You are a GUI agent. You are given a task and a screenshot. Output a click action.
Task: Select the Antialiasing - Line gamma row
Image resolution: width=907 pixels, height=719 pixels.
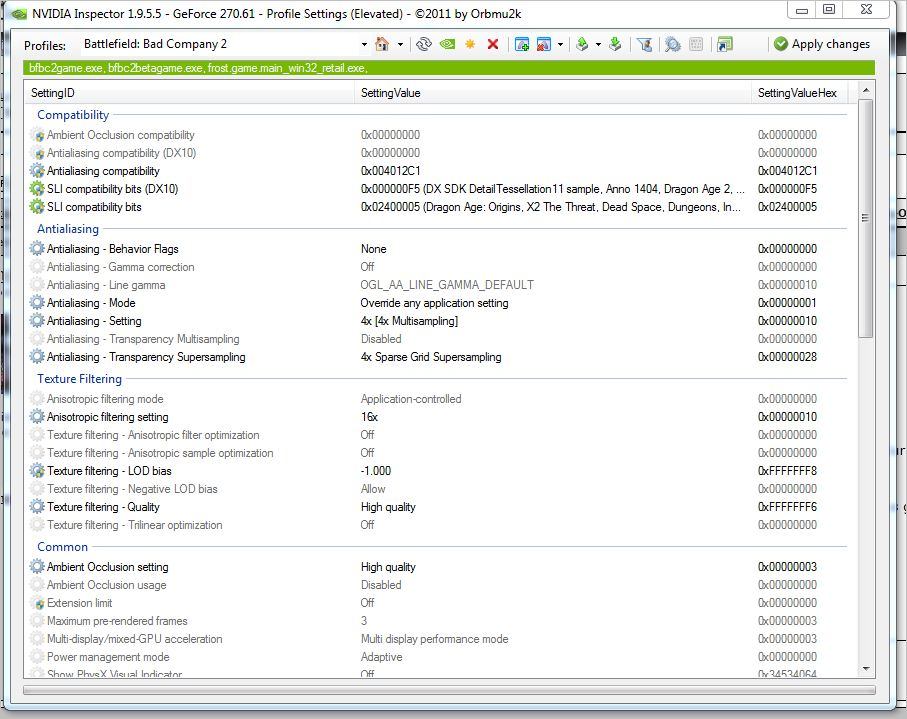(437, 285)
